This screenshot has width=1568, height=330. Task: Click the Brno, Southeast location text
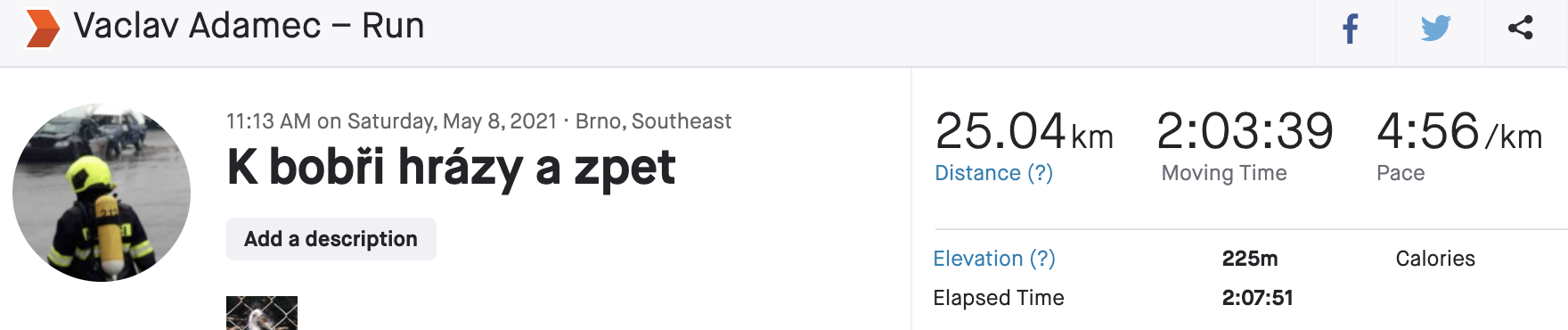(653, 121)
